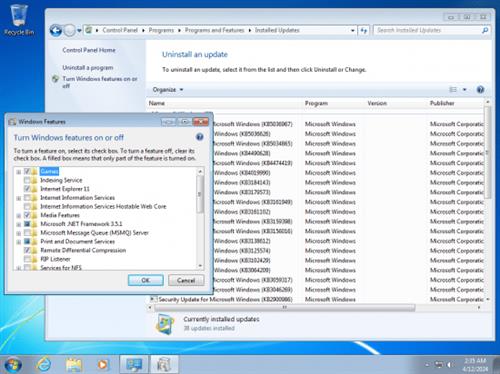Uncheck the Media Features checkbox
Image resolution: width=500 pixels, height=374 pixels.
click(27, 215)
